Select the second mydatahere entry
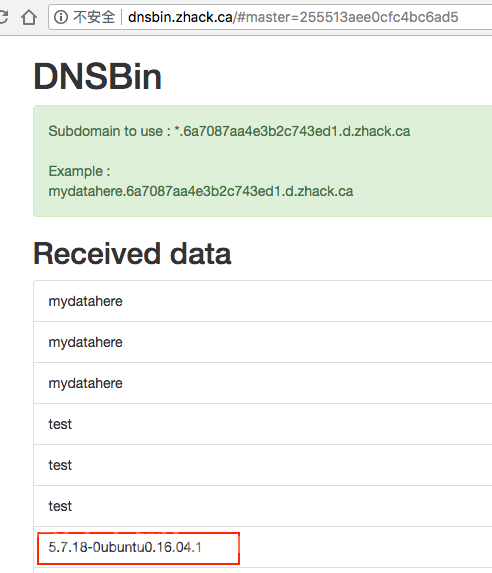 point(262,342)
